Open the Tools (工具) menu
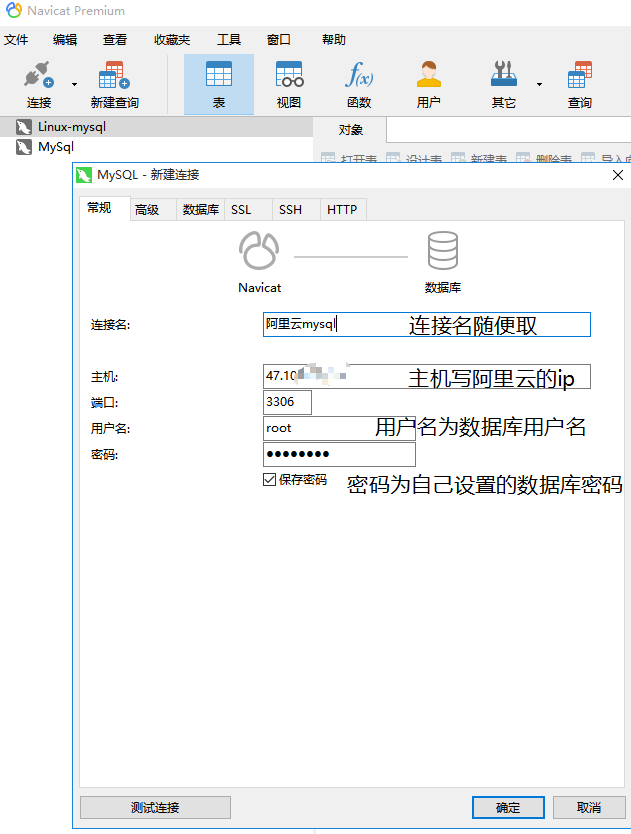631x834 pixels. [x=229, y=40]
